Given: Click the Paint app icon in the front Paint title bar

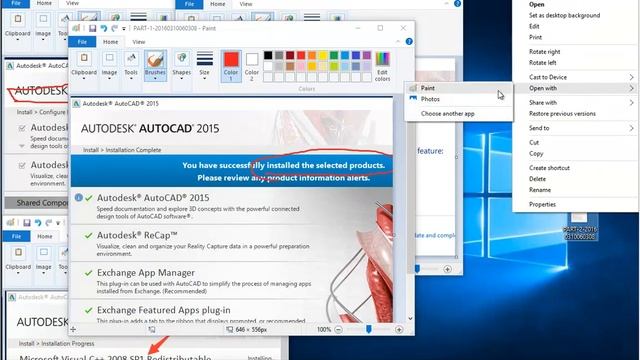Looking at the screenshot, I should [x=76, y=28].
